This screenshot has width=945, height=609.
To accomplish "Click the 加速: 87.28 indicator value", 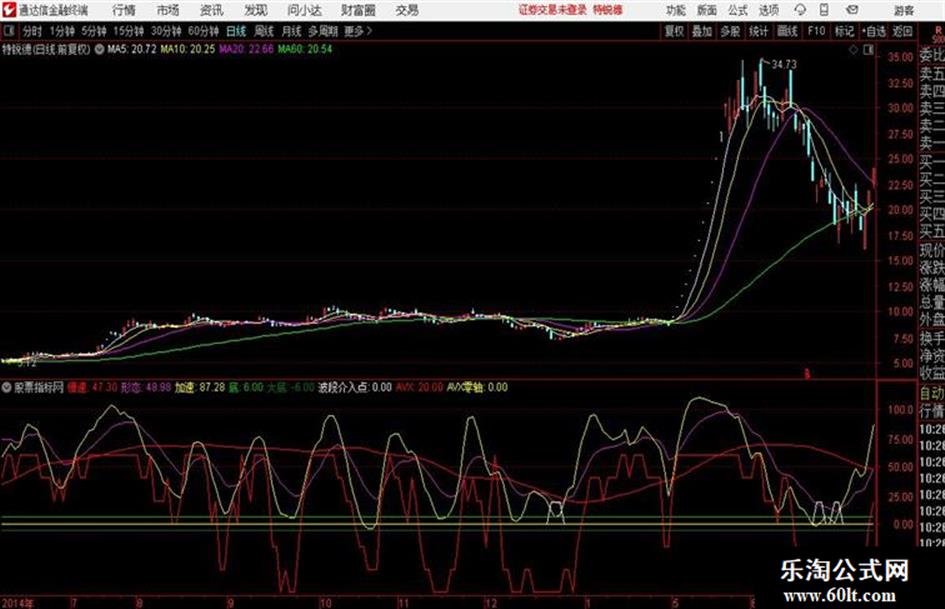I will (200, 387).
